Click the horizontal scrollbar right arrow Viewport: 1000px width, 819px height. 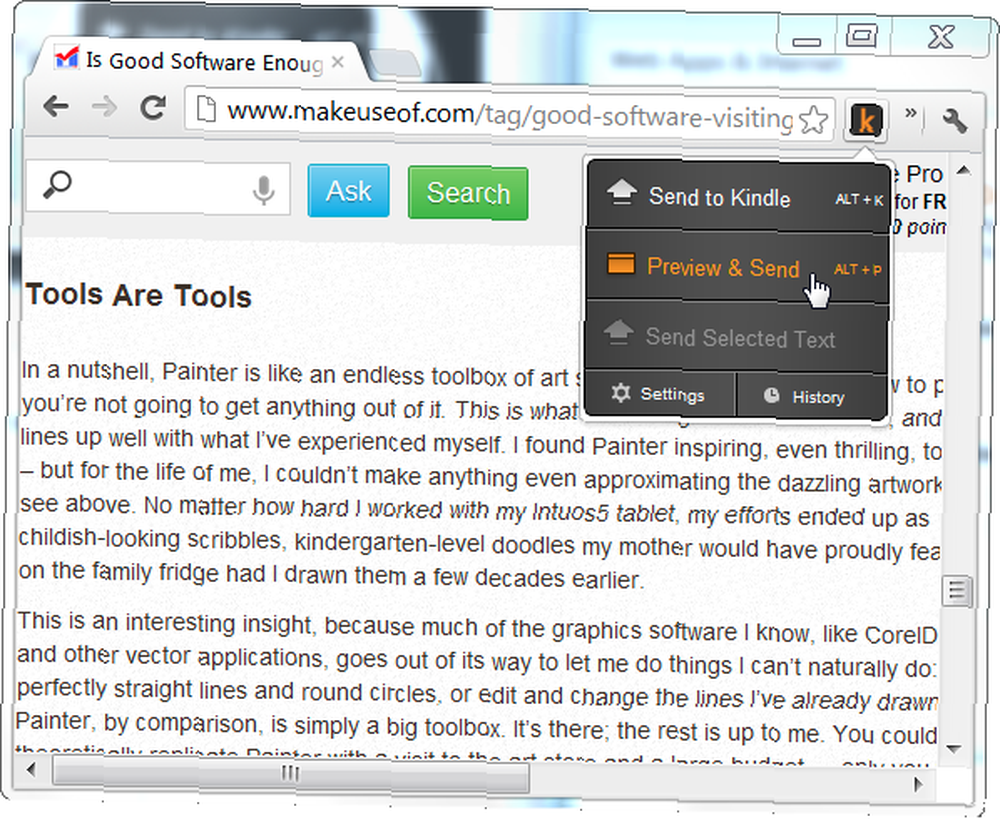point(918,783)
